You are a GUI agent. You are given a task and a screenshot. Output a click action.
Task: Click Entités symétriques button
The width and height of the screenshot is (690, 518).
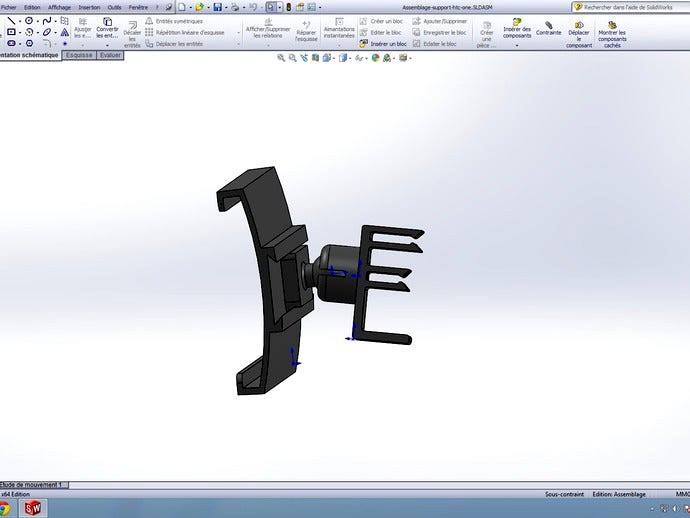[174, 21]
